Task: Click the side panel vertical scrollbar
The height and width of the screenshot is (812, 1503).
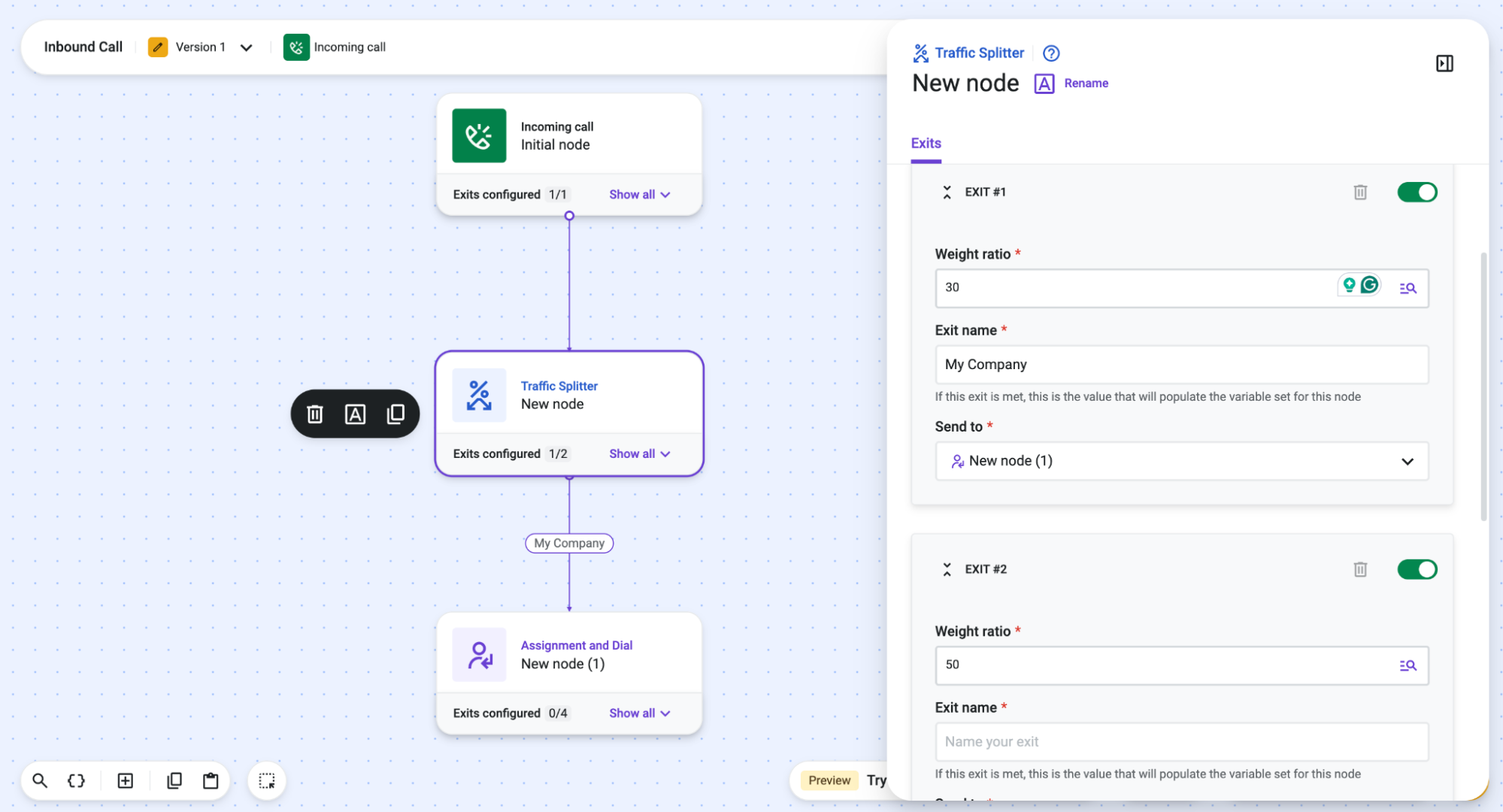Action: (1483, 387)
